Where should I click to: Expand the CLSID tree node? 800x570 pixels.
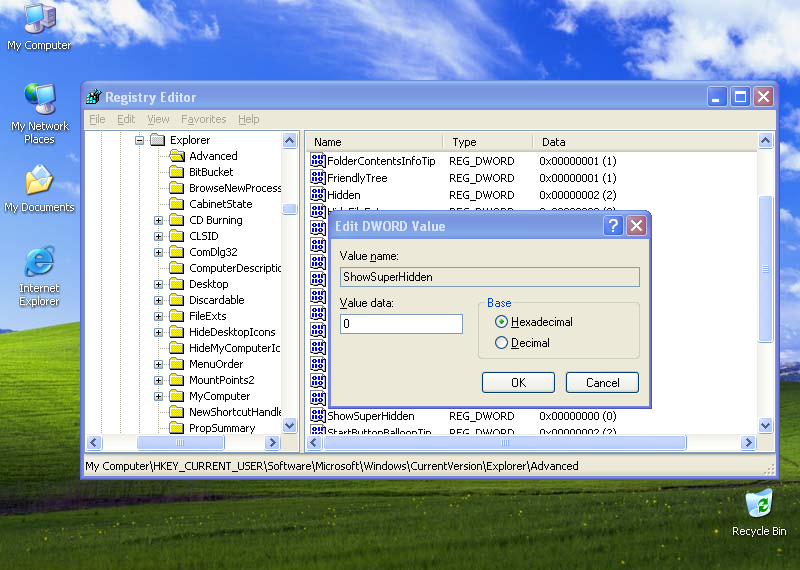158,236
